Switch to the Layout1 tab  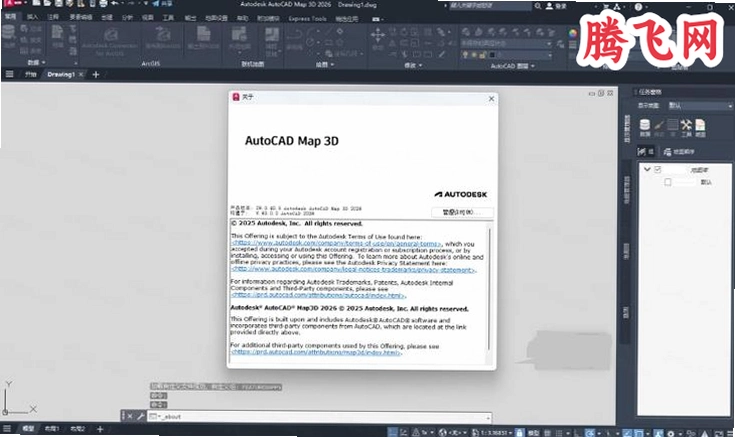click(52, 429)
